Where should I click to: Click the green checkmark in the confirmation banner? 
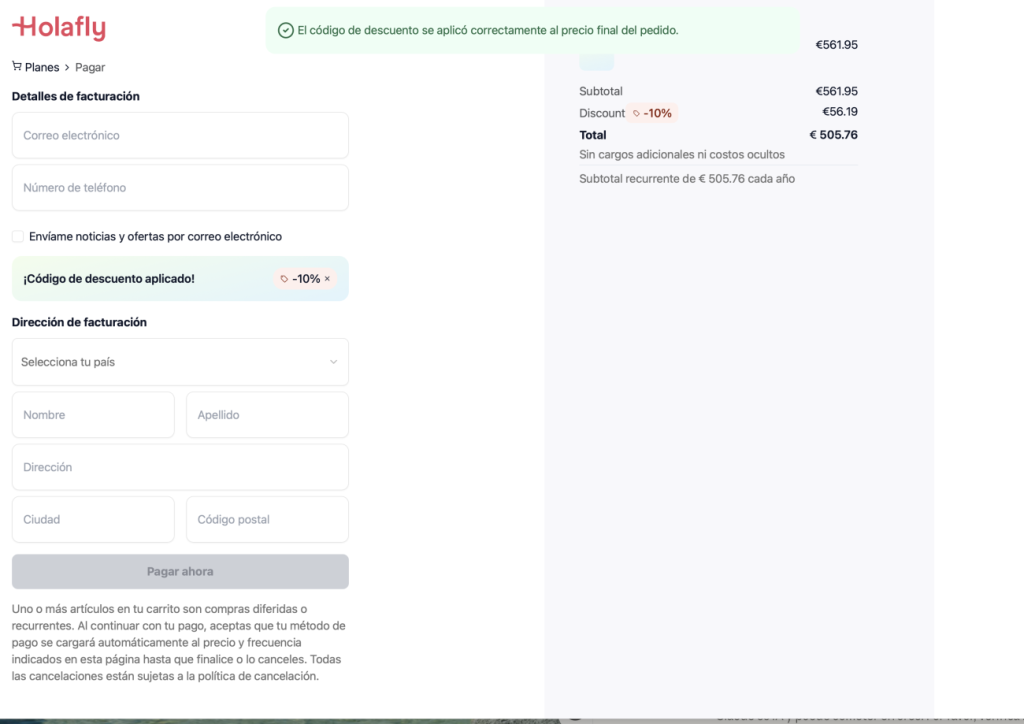pyautogui.click(x=284, y=31)
